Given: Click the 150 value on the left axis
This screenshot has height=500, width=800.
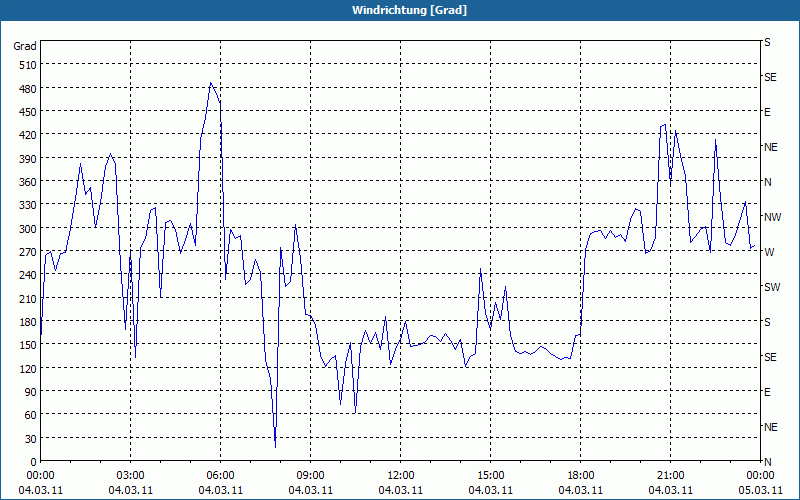Looking at the screenshot, I should pos(28,345).
